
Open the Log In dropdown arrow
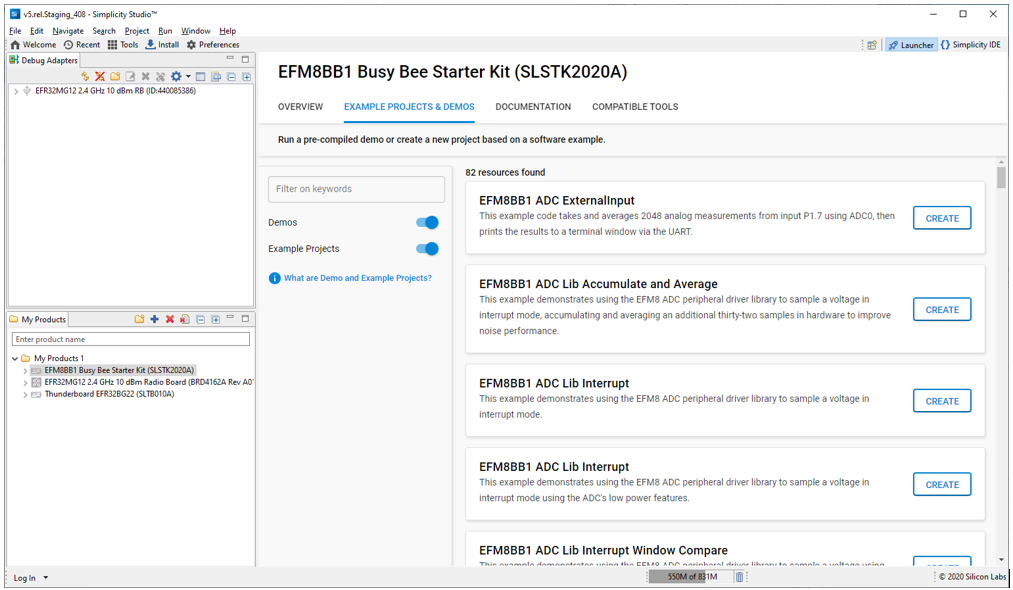tap(46, 578)
